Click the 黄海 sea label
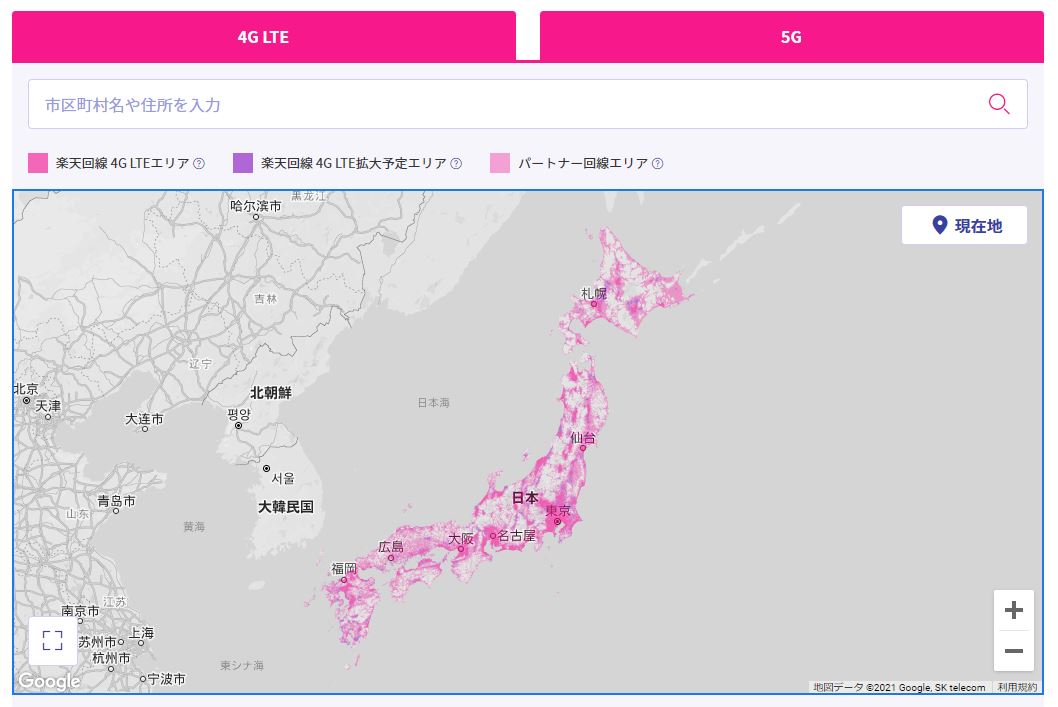 pyautogui.click(x=194, y=526)
